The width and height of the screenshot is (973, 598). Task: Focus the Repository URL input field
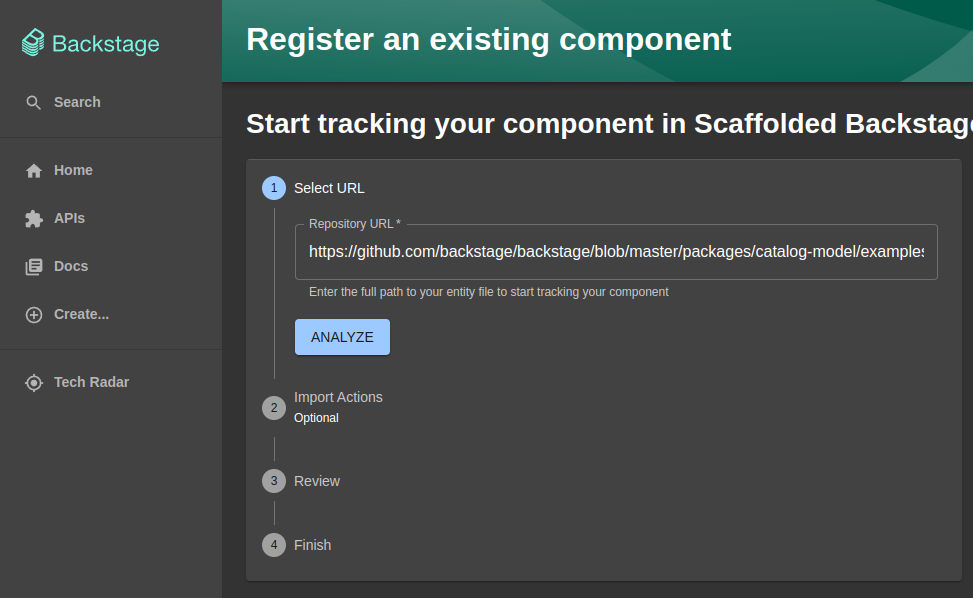(615, 251)
